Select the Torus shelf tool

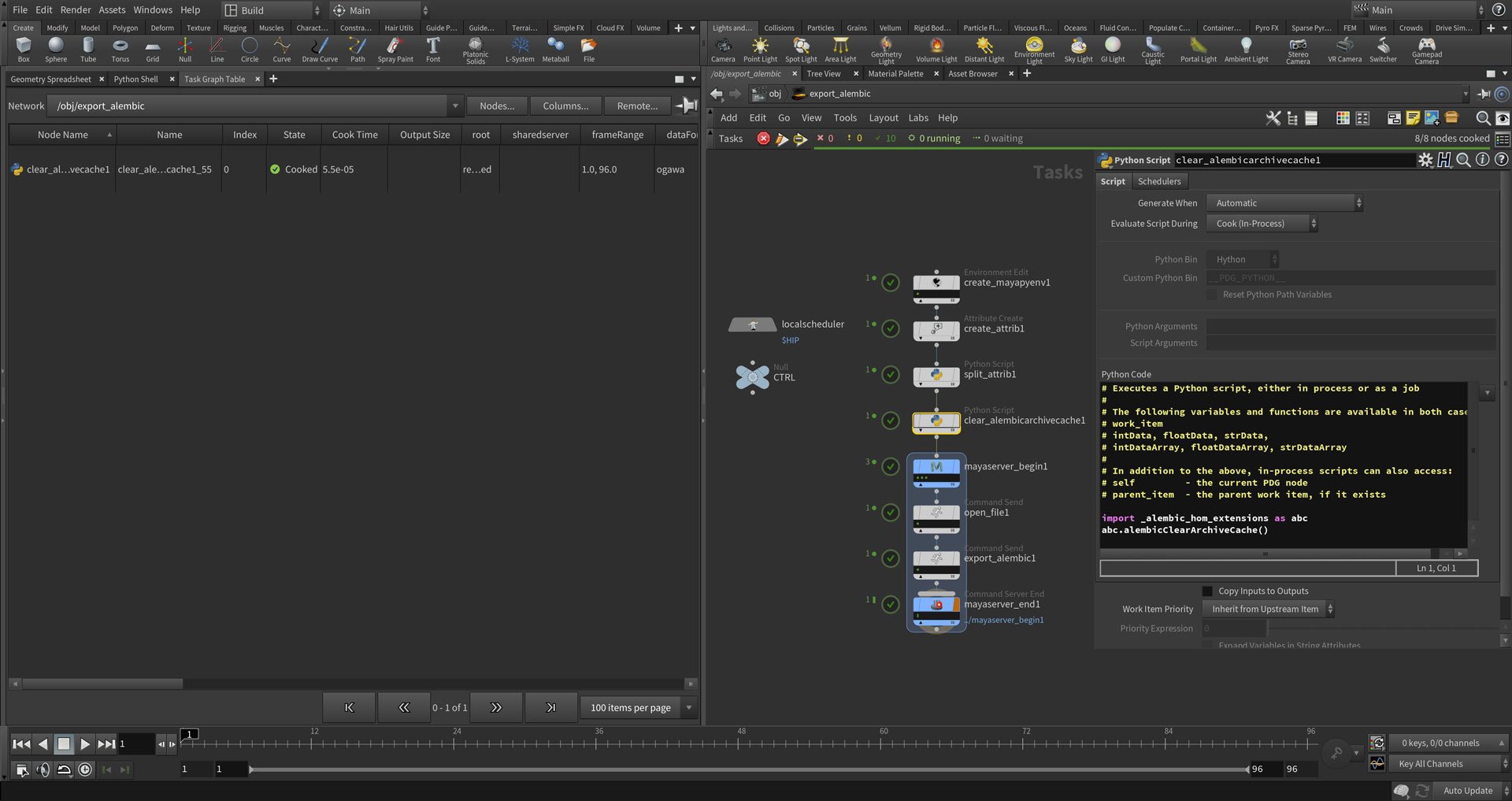point(120,50)
